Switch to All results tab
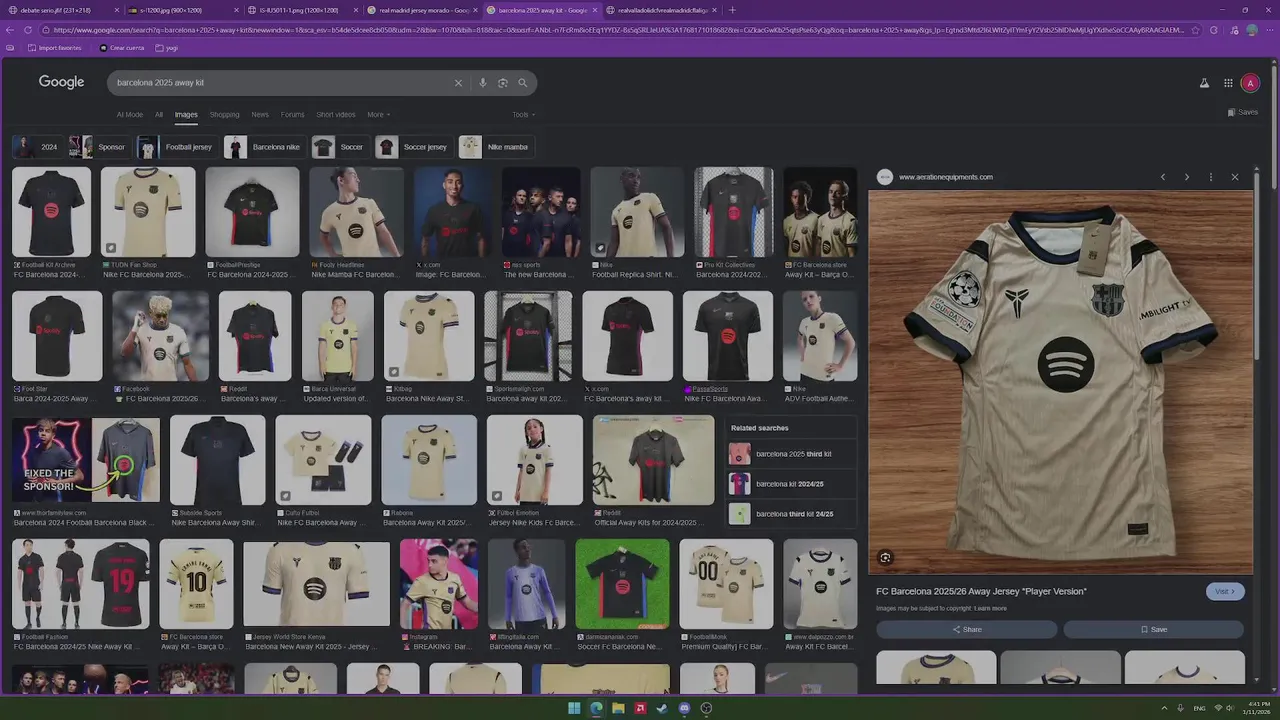 (x=158, y=115)
